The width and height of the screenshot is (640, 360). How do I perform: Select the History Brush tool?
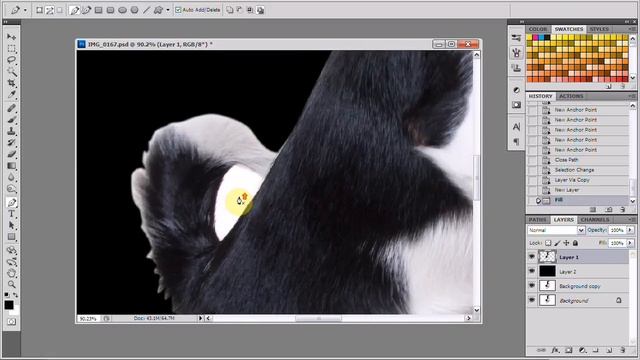coord(11,142)
